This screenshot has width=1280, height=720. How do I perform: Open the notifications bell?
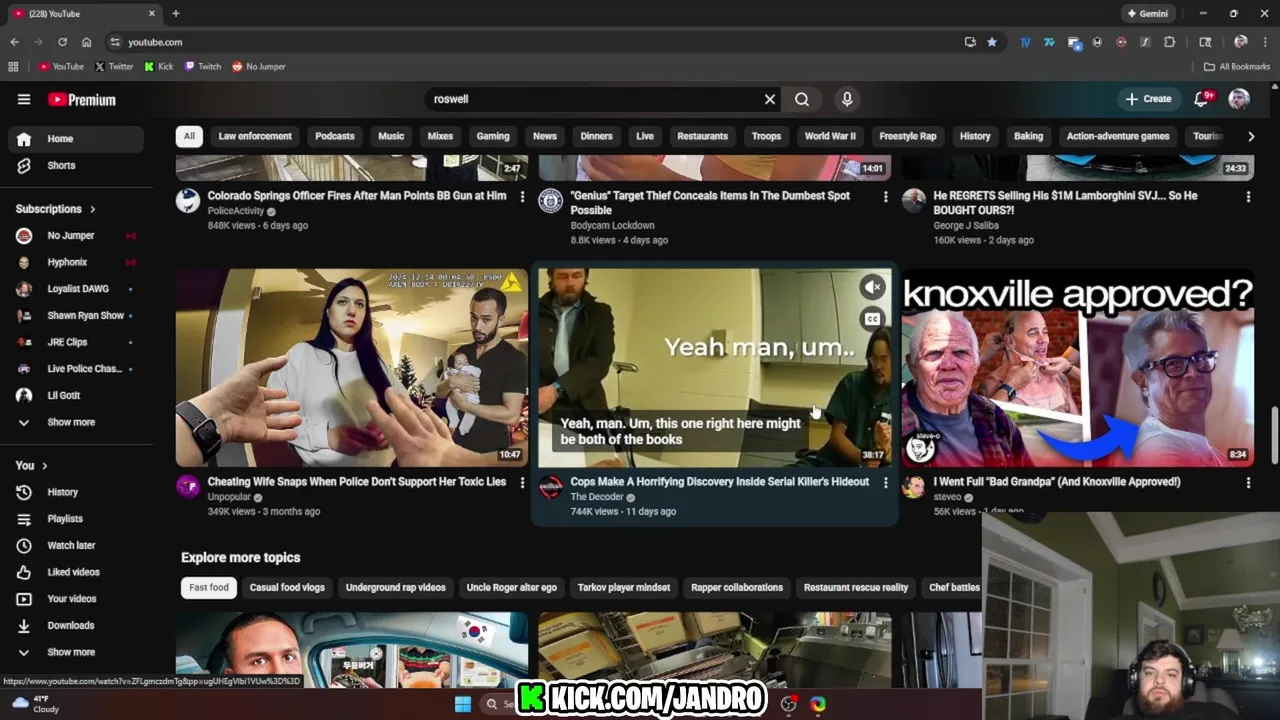(1203, 99)
